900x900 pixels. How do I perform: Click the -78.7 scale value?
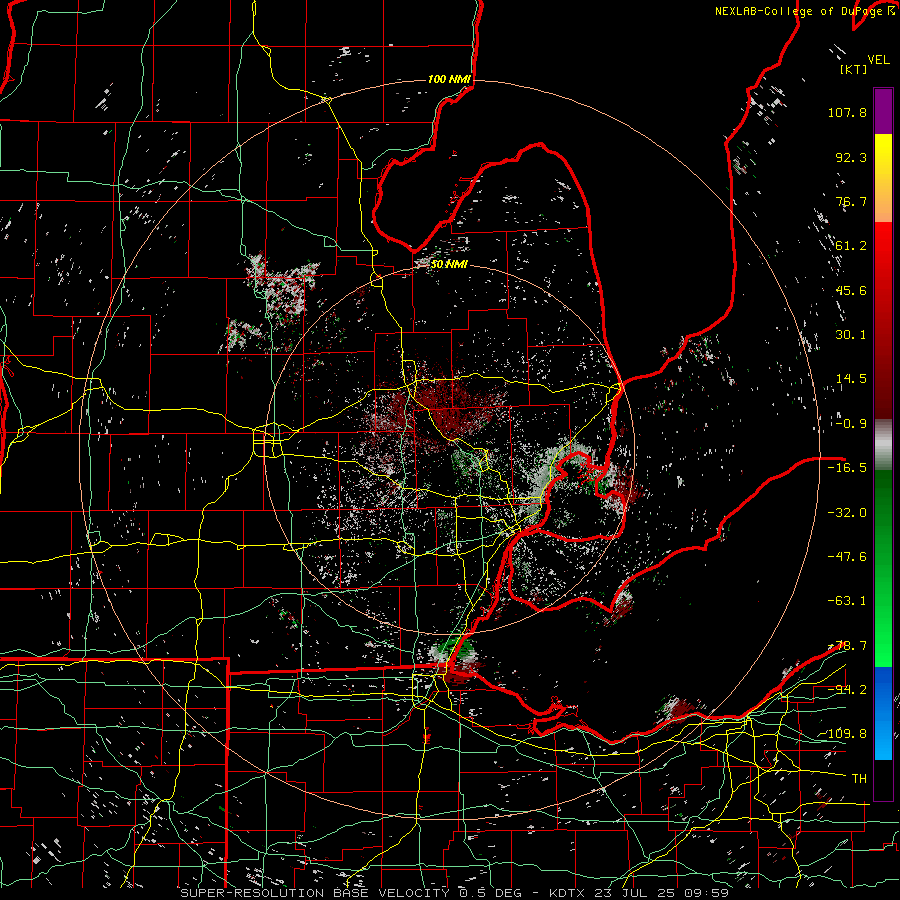coord(847,646)
